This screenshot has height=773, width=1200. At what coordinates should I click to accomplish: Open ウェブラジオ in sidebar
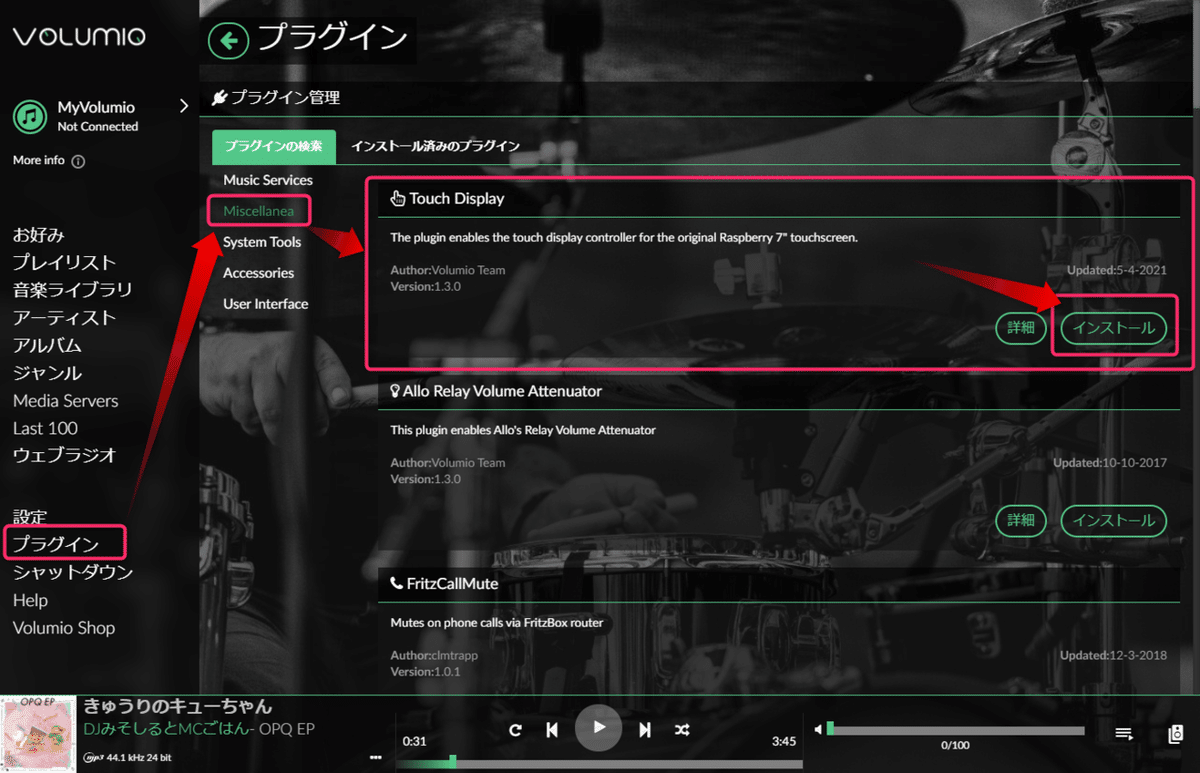pos(65,455)
